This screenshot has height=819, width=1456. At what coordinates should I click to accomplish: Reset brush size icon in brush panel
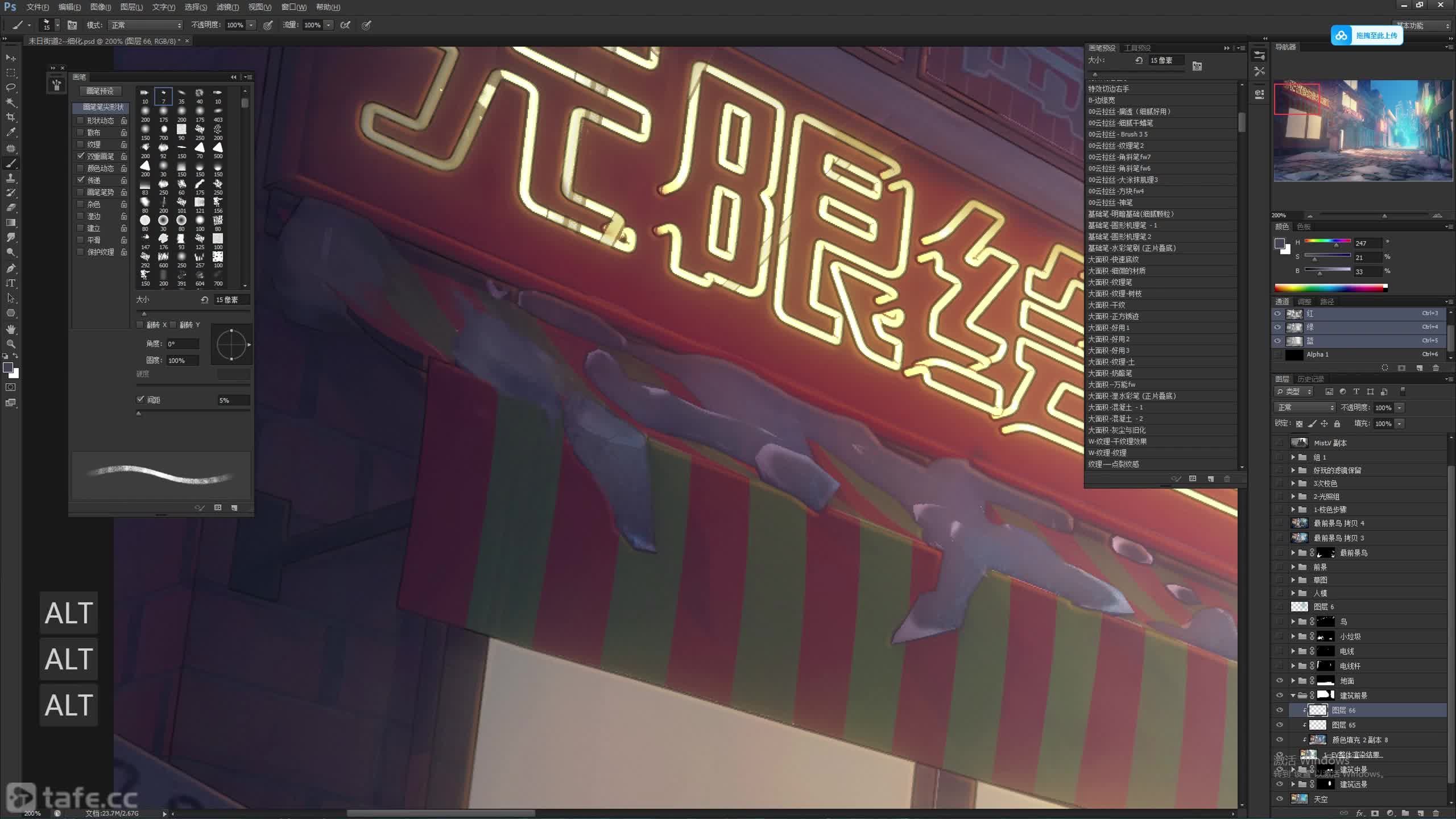tap(204, 300)
